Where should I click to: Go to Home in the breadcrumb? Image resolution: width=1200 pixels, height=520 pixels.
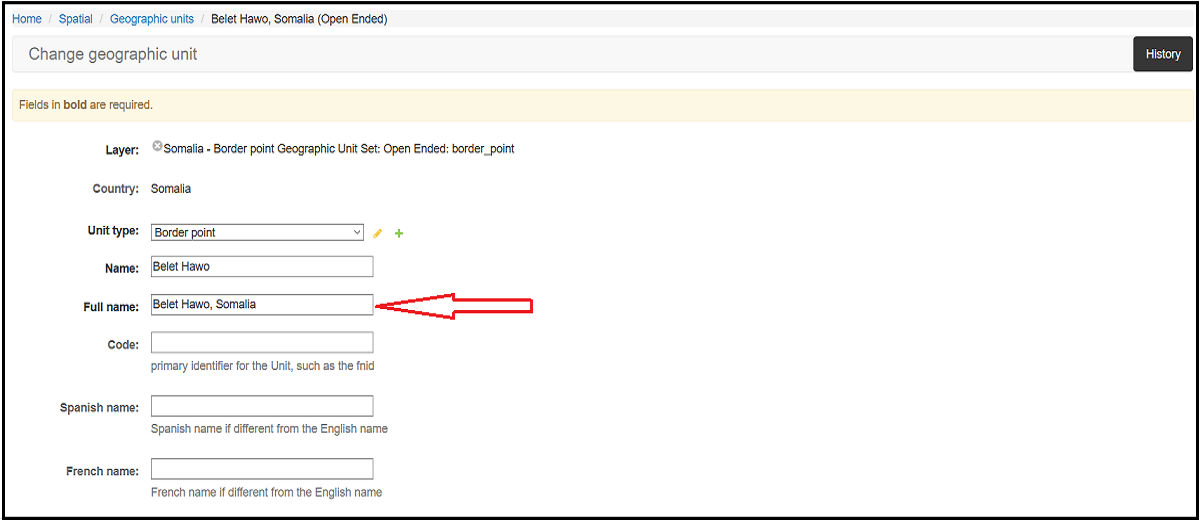27,19
